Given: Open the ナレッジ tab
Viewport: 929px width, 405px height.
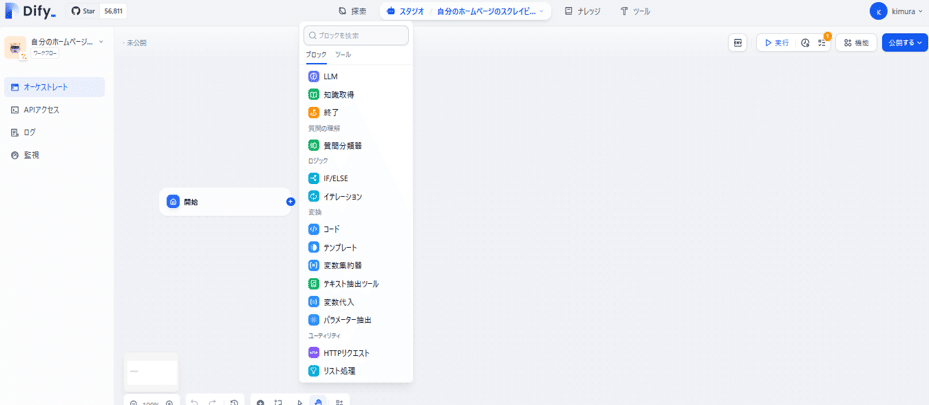Looking at the screenshot, I should point(582,11).
